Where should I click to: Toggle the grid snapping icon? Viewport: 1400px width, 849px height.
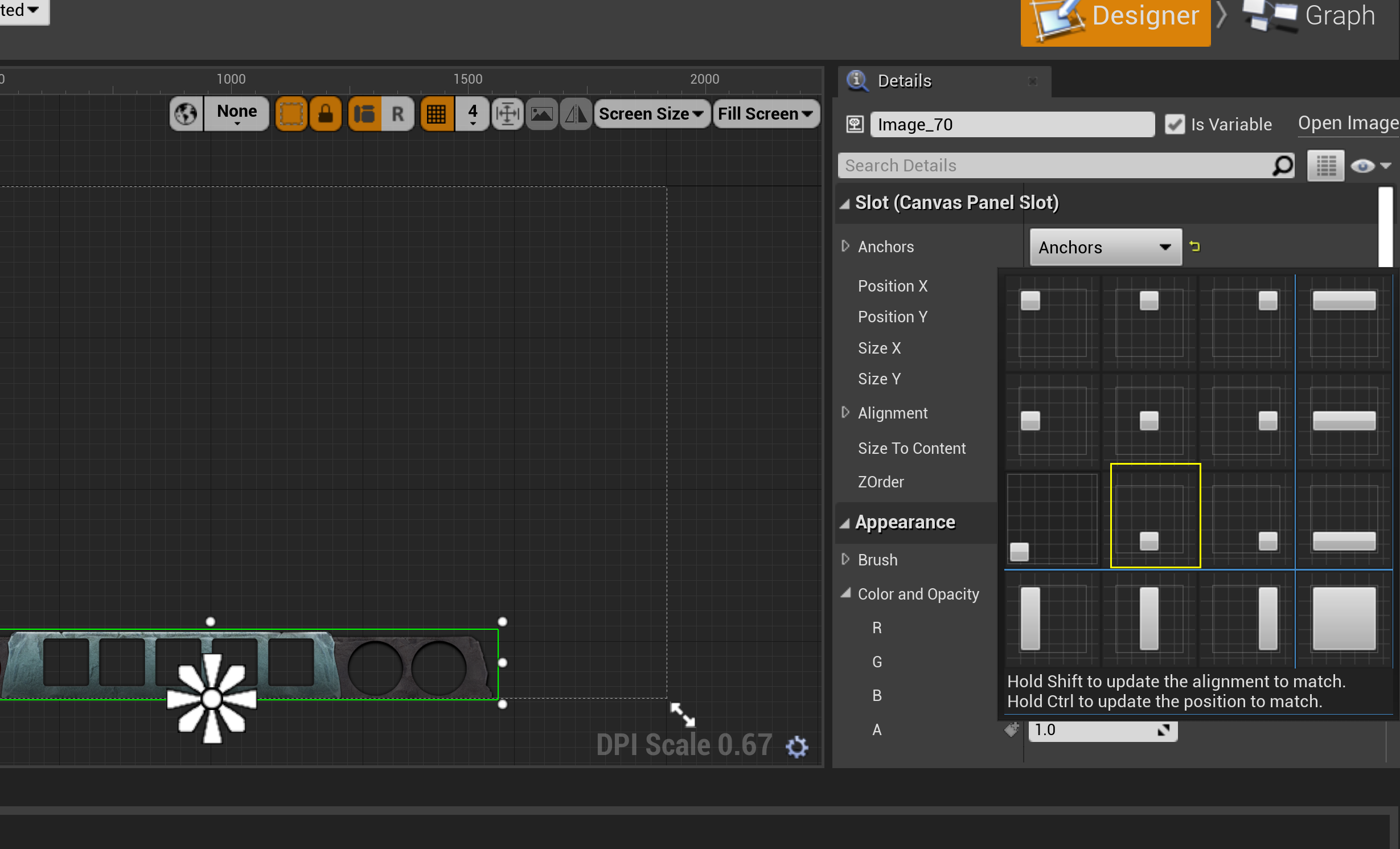(437, 114)
